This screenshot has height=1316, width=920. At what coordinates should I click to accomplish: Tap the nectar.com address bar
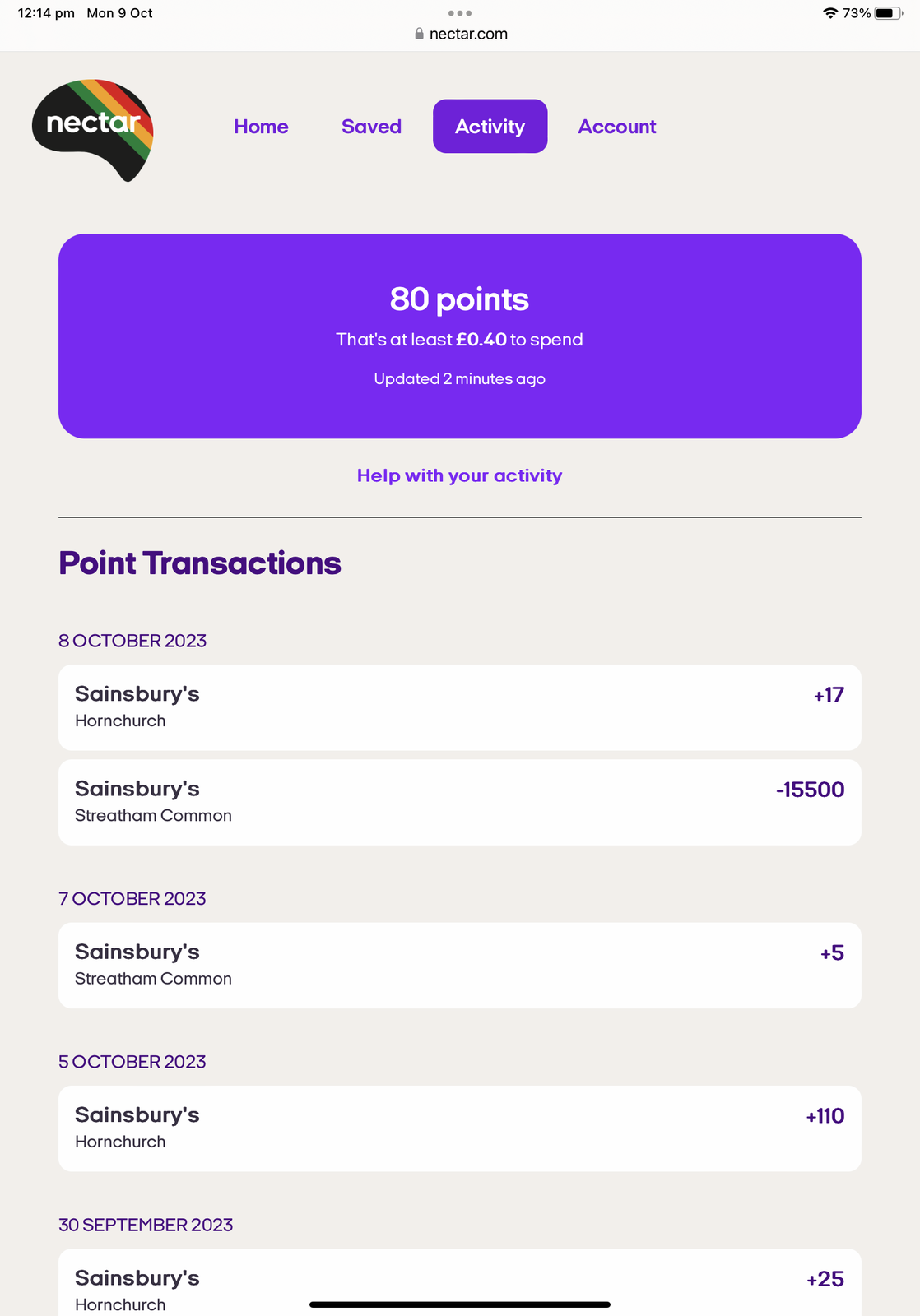coord(467,34)
